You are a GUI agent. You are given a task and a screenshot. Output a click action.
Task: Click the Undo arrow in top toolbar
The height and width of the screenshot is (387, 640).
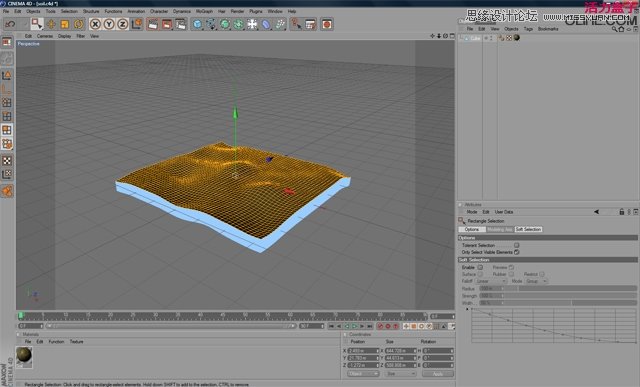(10, 24)
